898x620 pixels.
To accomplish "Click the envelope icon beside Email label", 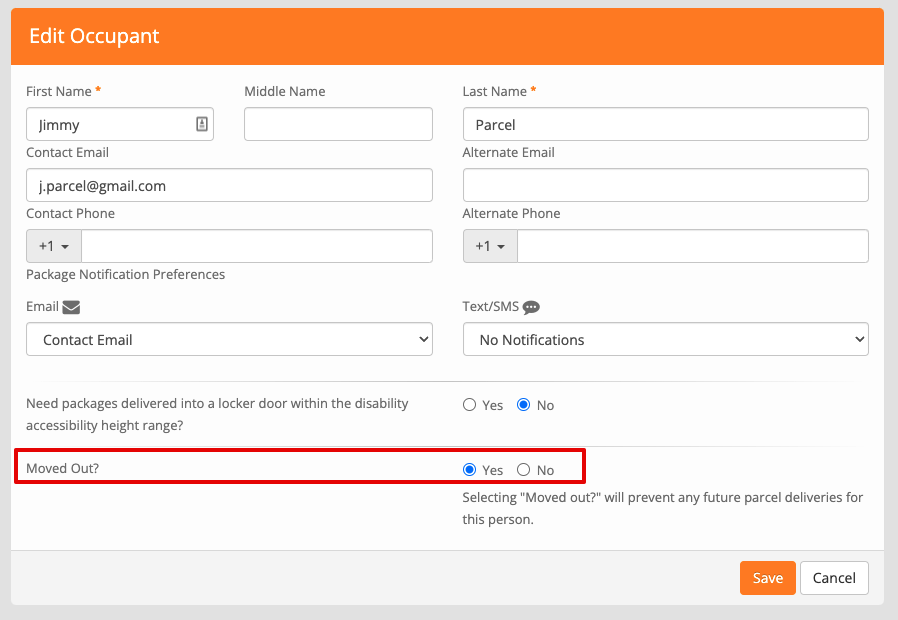I will coord(71,307).
